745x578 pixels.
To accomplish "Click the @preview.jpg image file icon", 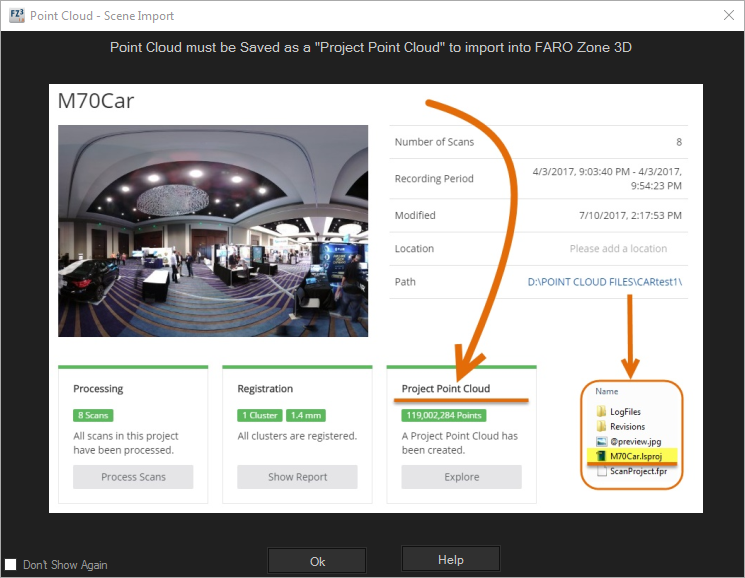I will 602,441.
